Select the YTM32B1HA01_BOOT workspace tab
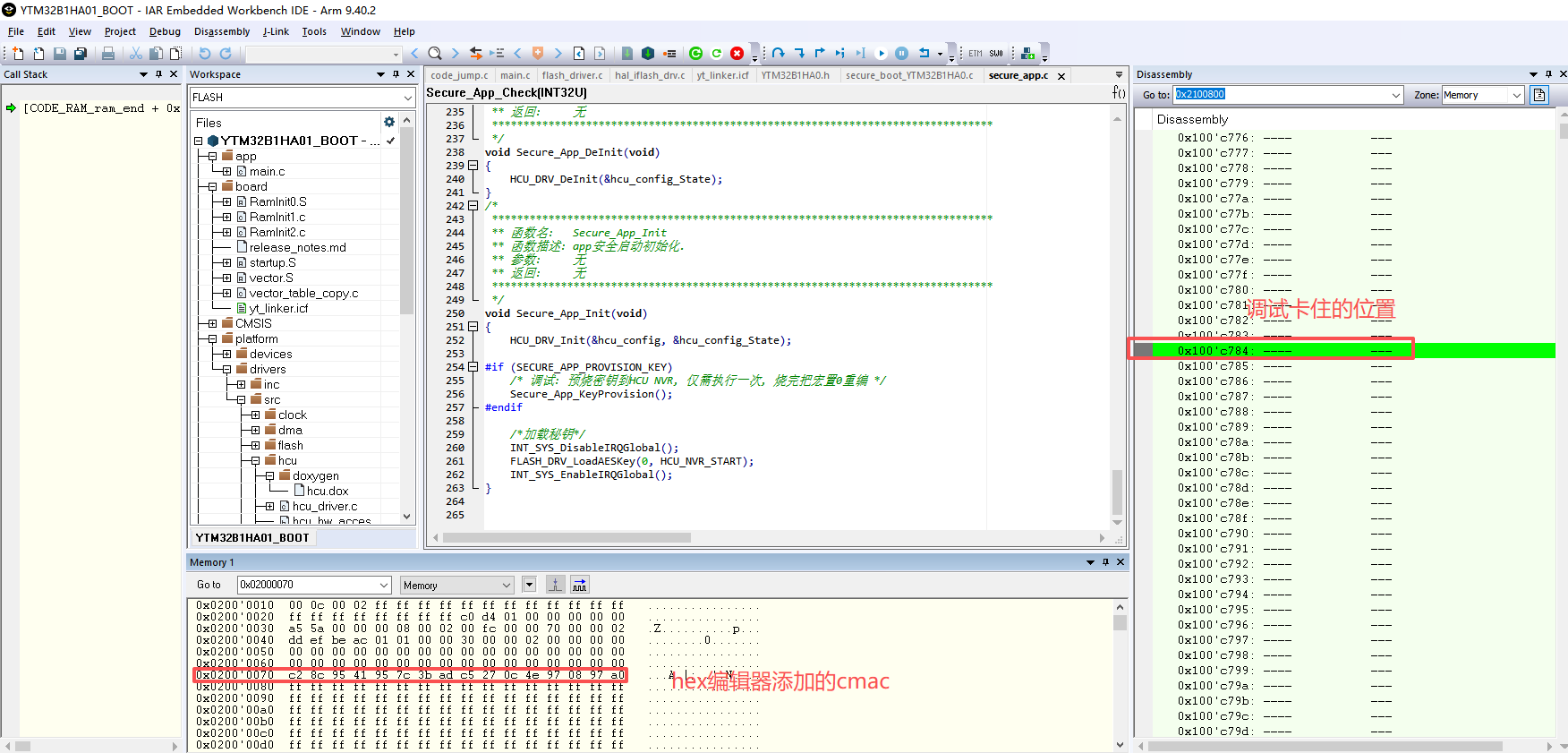The width and height of the screenshot is (1568, 753). pos(252,538)
